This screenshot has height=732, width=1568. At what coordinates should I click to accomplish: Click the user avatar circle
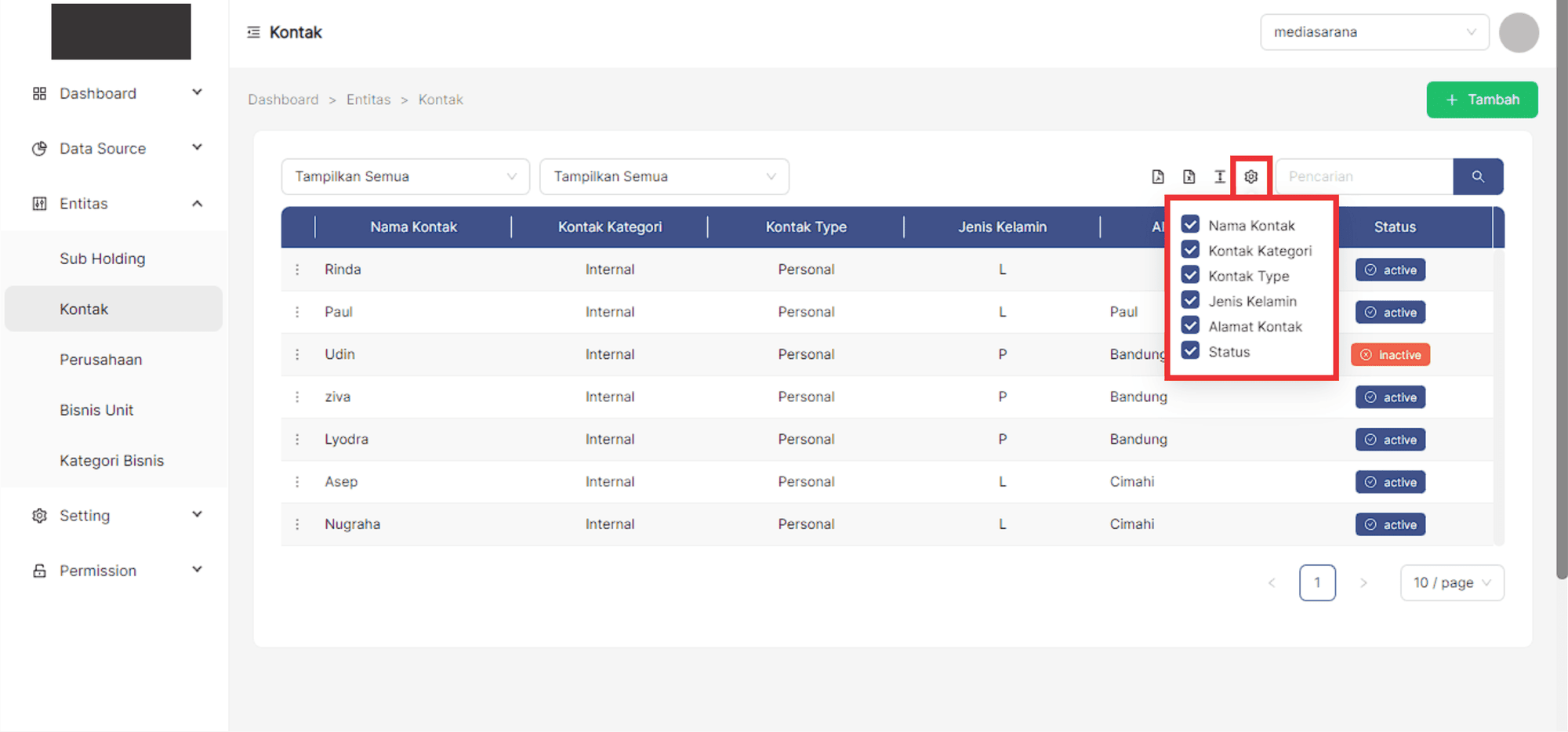(1518, 33)
